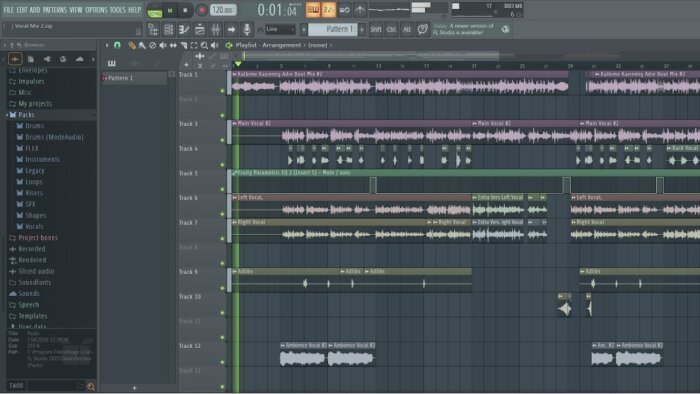The width and height of the screenshot is (700, 394).
Task: Select Pattern 1 in the picker list
Action: (134, 78)
